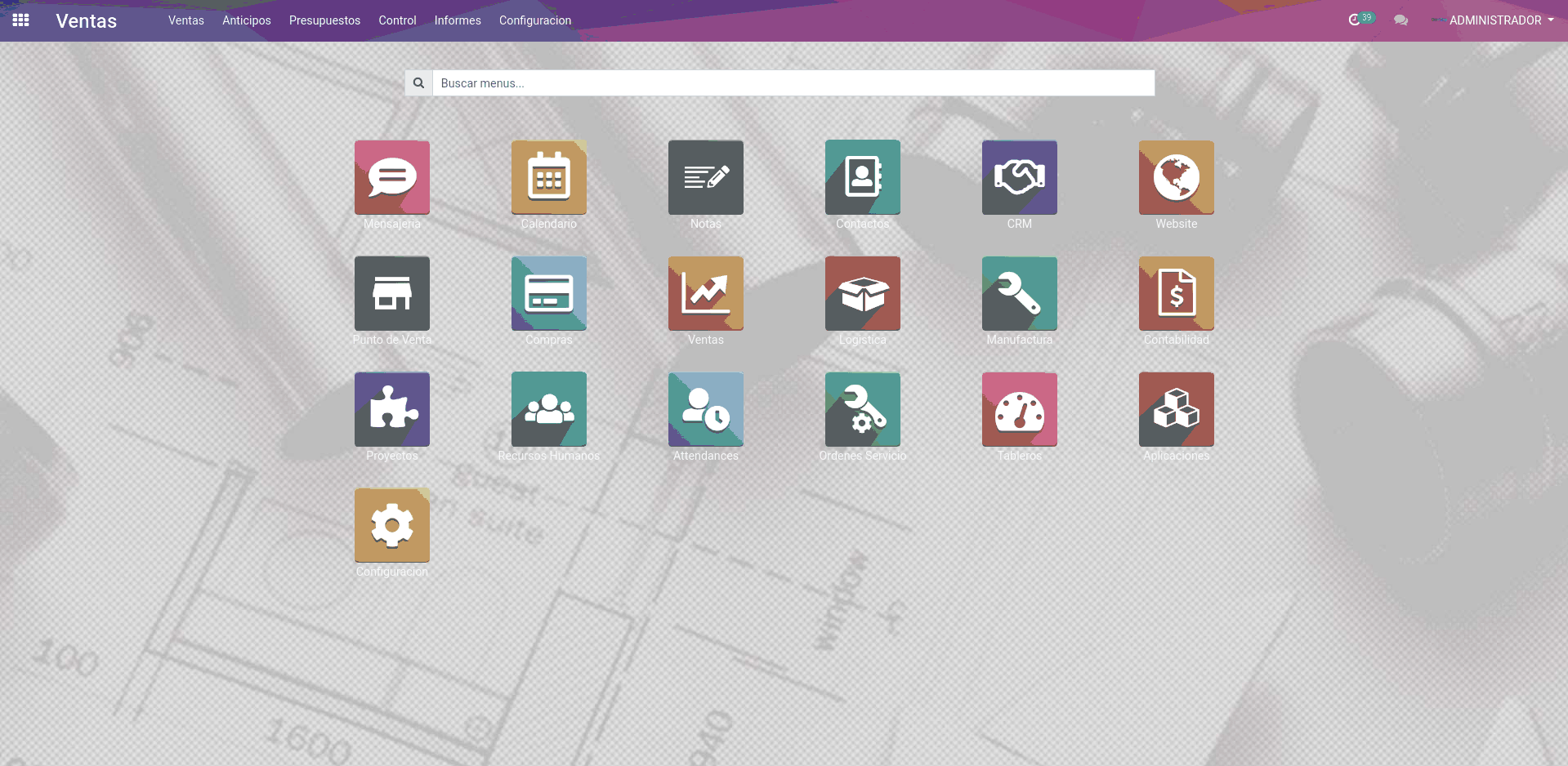
Task: Launch the Proyectos puzzle icon
Action: (392, 409)
